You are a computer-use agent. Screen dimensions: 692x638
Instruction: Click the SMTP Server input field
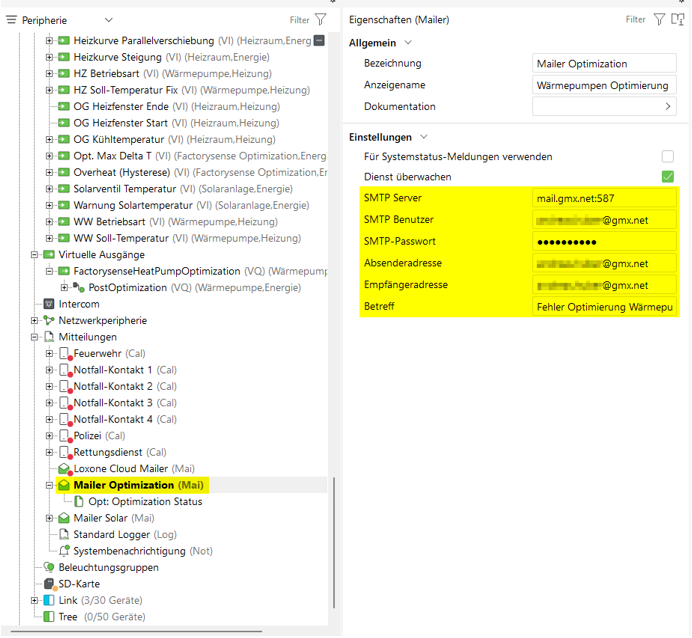click(x=604, y=198)
